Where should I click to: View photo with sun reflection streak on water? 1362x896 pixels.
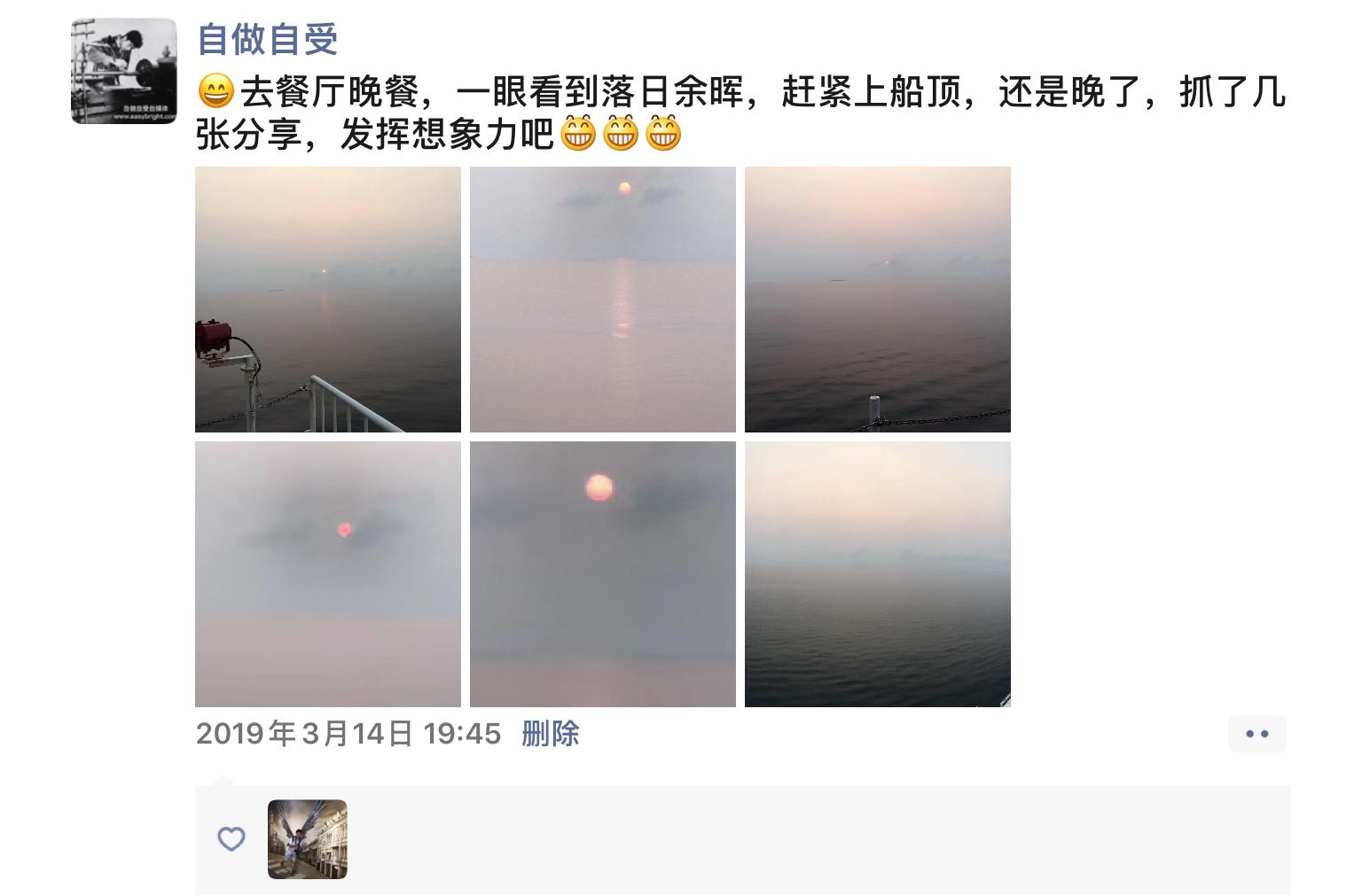[603, 300]
